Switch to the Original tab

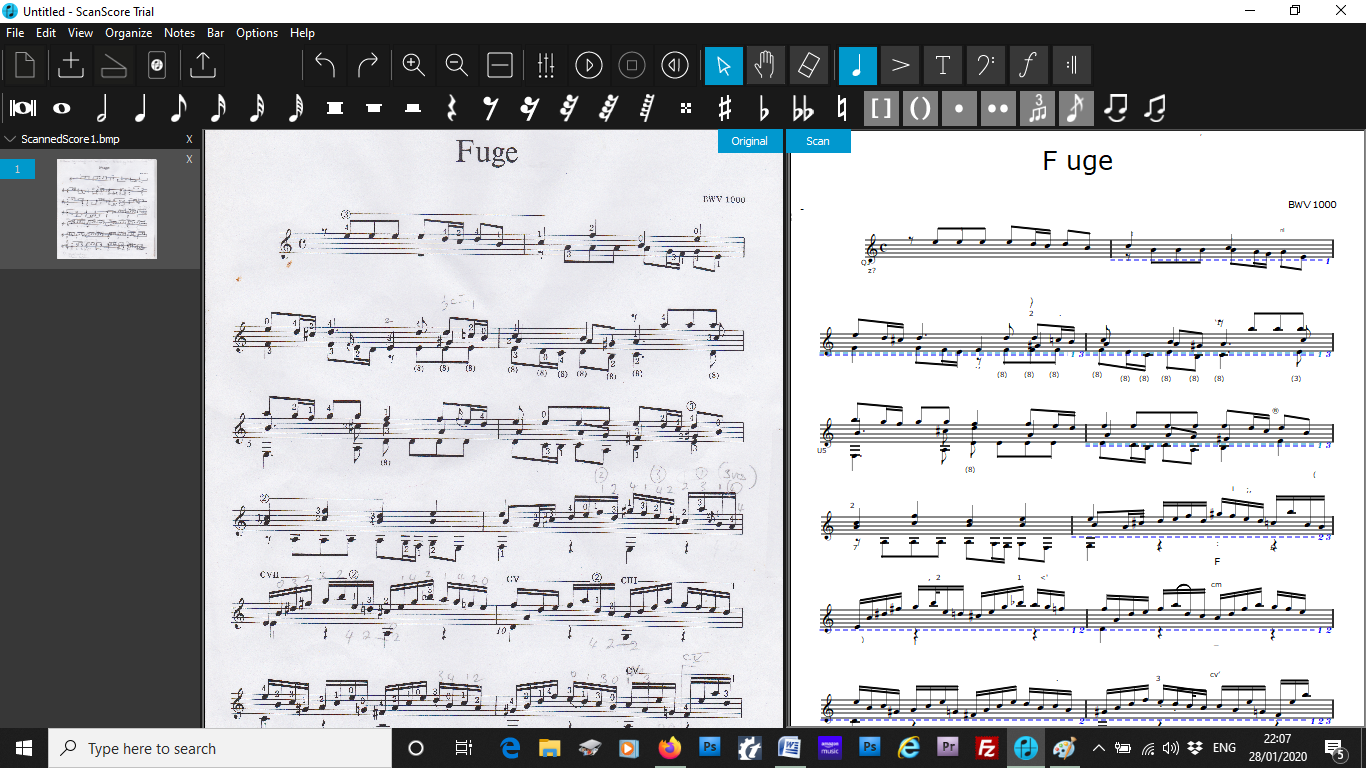[750, 141]
